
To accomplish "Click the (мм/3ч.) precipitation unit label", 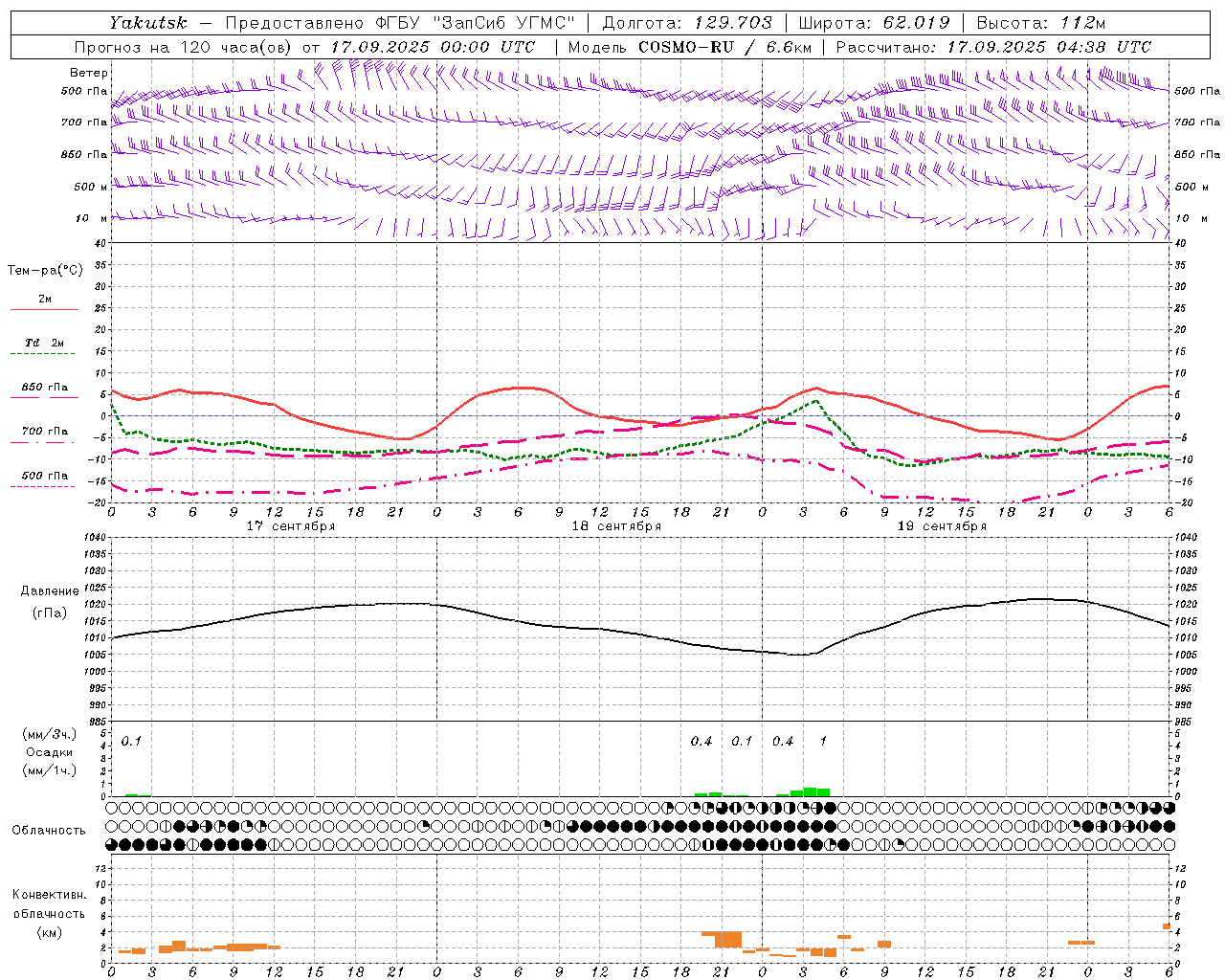I will click(50, 734).
